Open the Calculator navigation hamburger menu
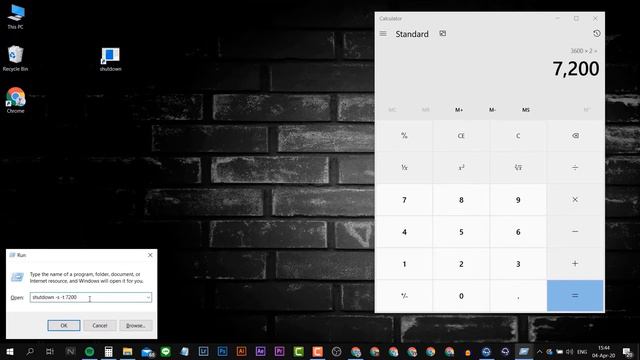This screenshot has width=640, height=360. tap(383, 34)
